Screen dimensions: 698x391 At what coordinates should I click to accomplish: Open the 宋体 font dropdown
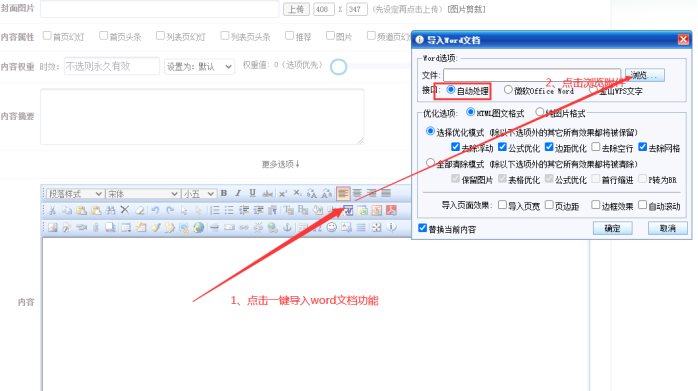tap(142, 194)
